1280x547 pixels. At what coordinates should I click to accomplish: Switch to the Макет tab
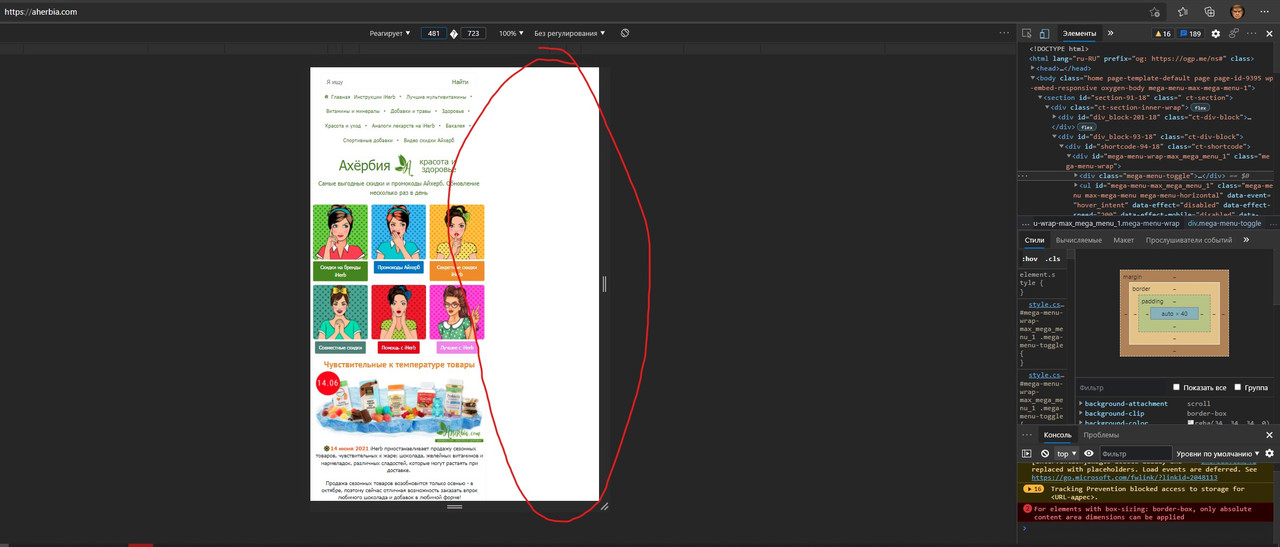click(1124, 240)
